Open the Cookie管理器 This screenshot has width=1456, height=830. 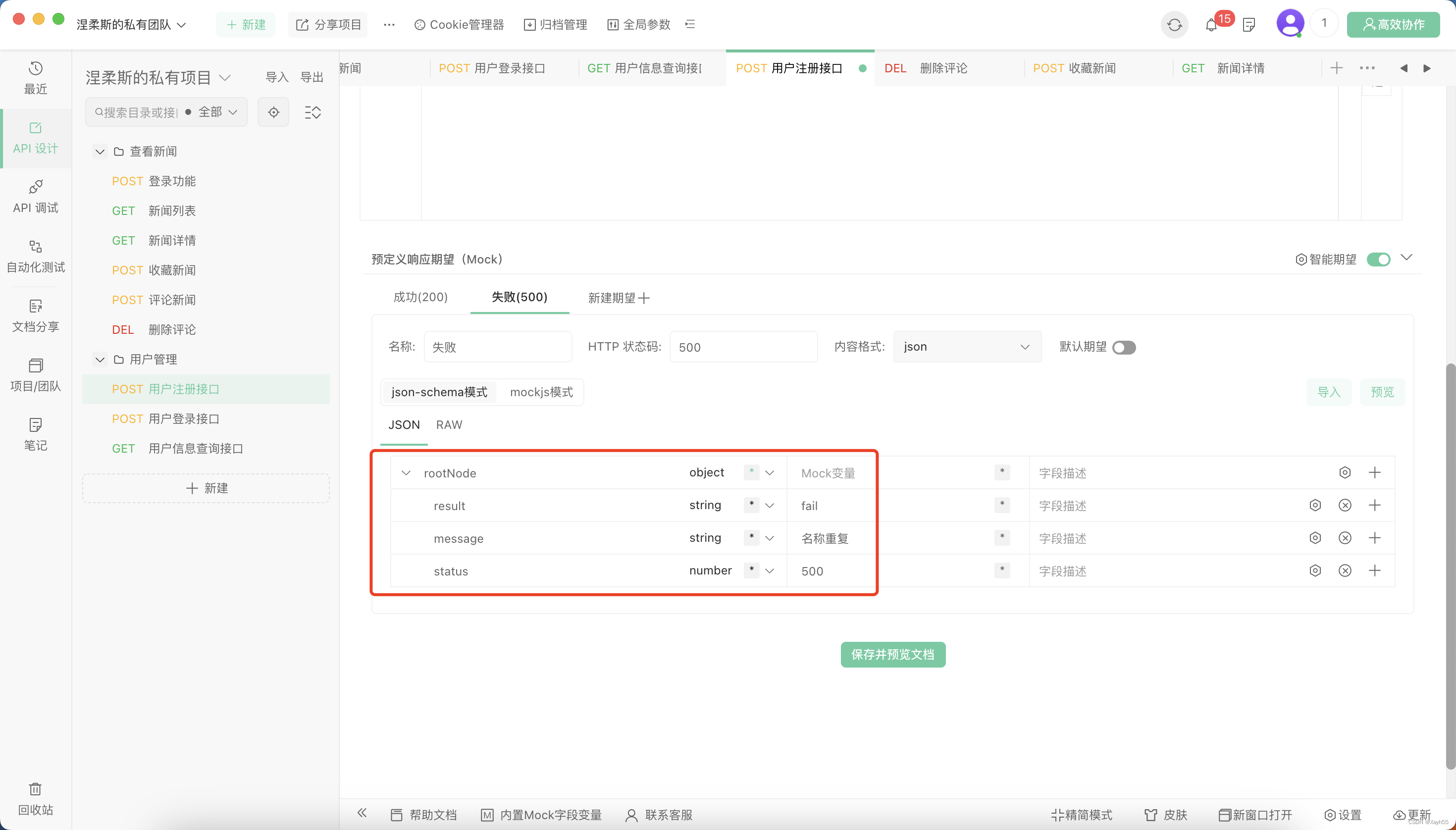(460, 24)
